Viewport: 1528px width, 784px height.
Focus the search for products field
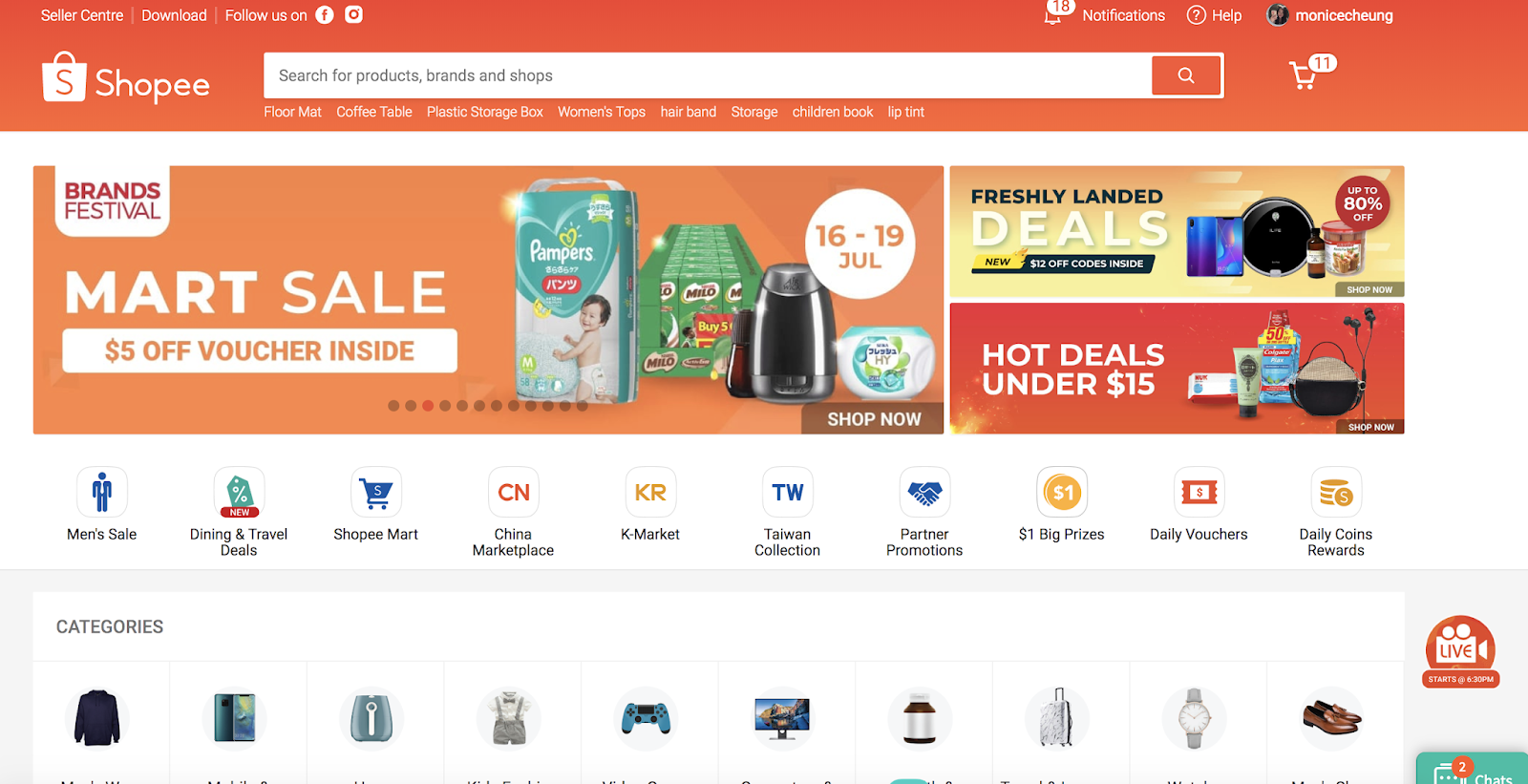707,75
